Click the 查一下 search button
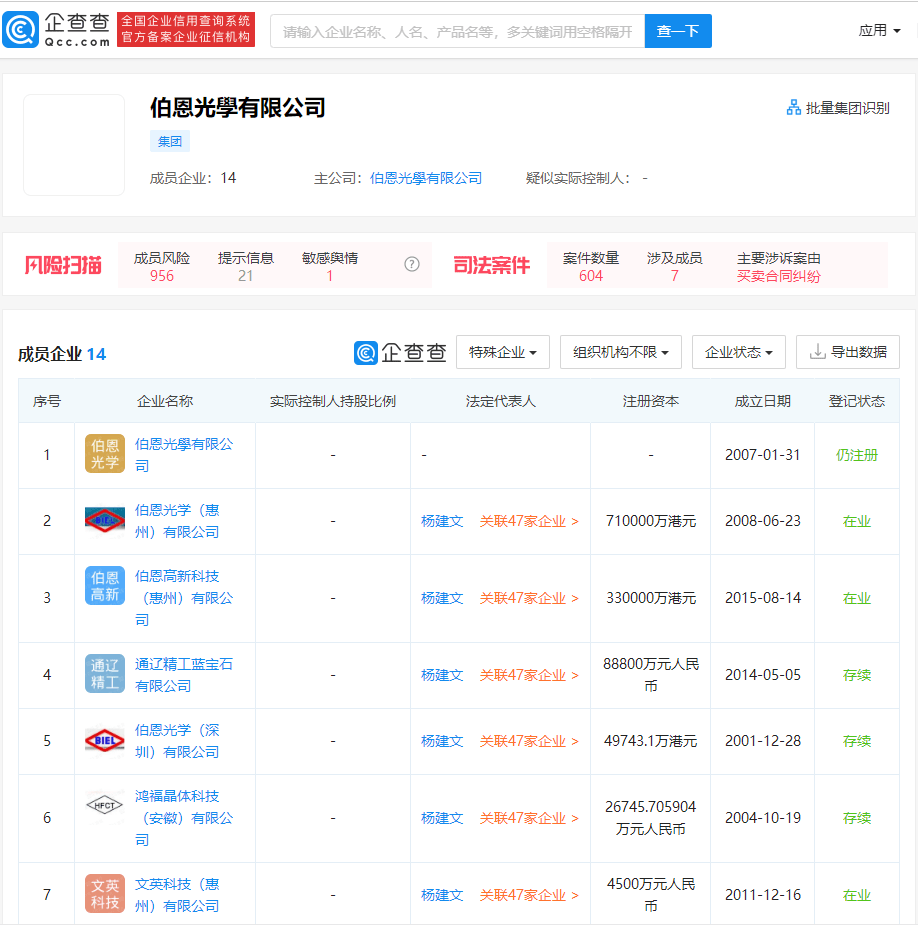 point(678,31)
